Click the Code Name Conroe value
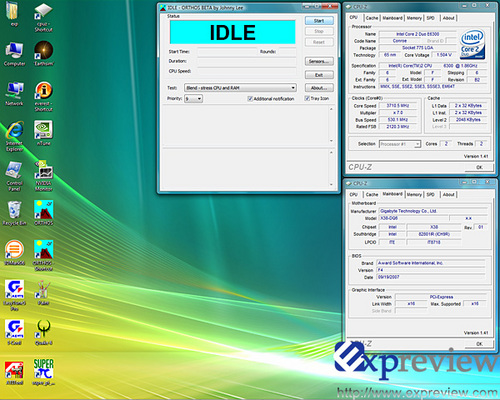Screen dimensions: 500x400 pos(400,41)
